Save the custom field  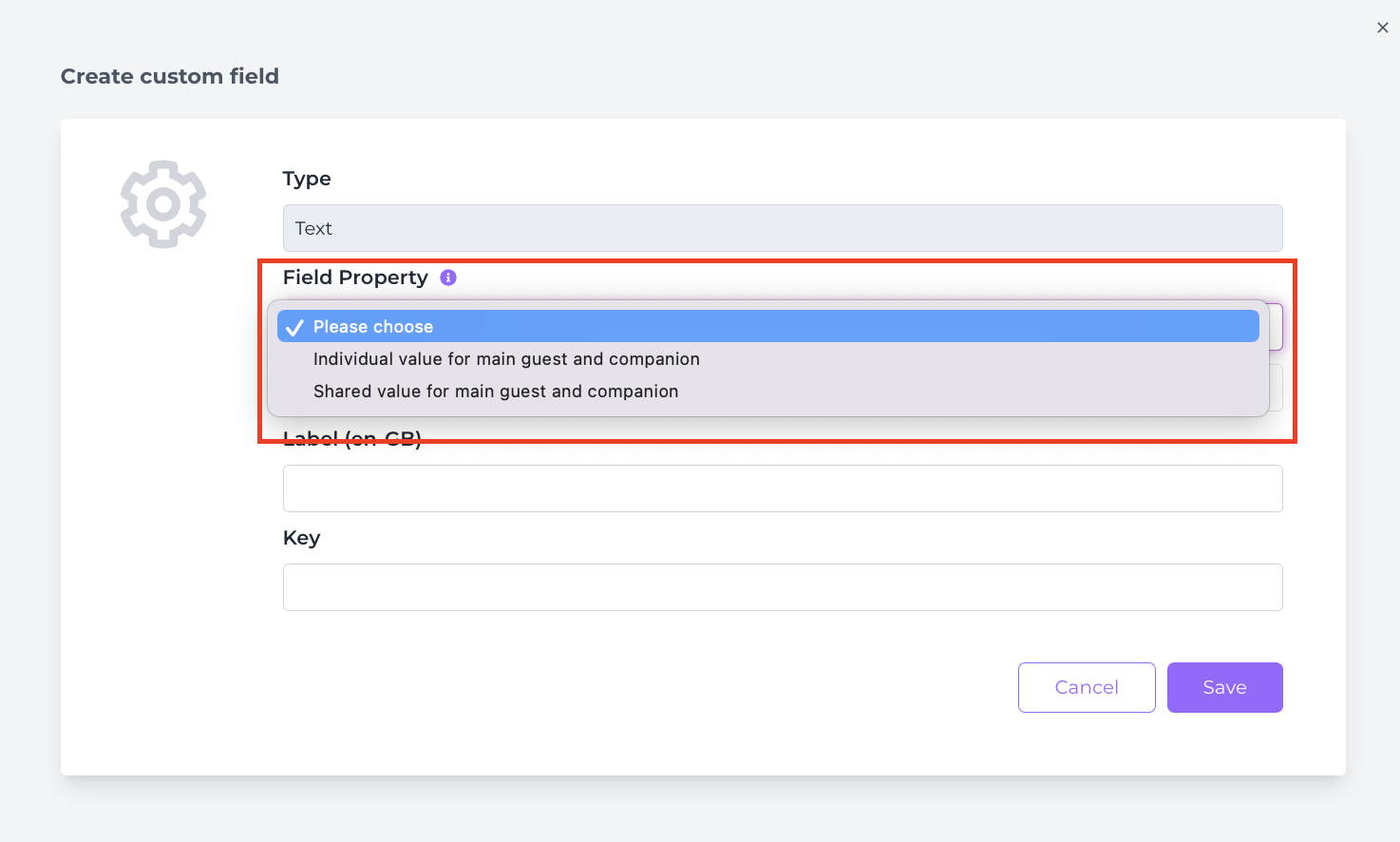pyautogui.click(x=1225, y=687)
